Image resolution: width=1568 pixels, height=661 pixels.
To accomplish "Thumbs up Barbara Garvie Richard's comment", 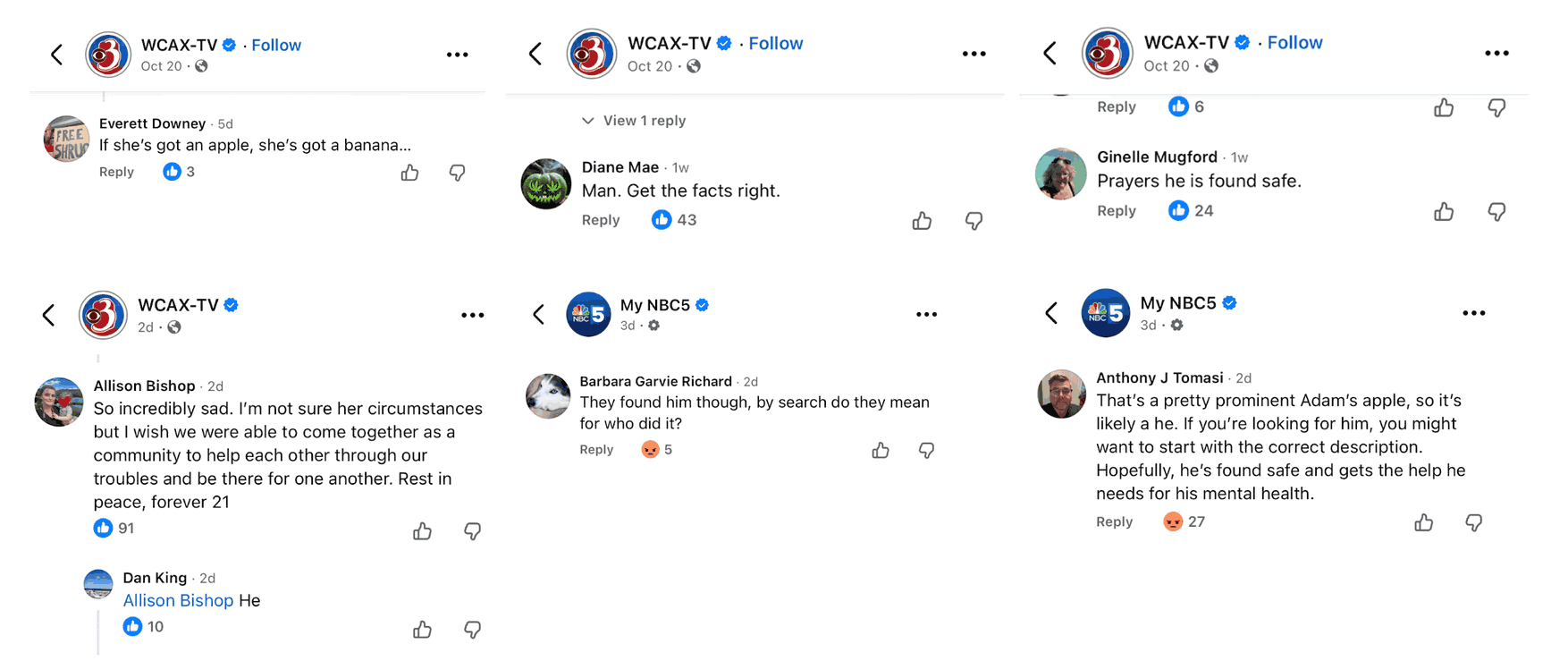I will coord(881,451).
